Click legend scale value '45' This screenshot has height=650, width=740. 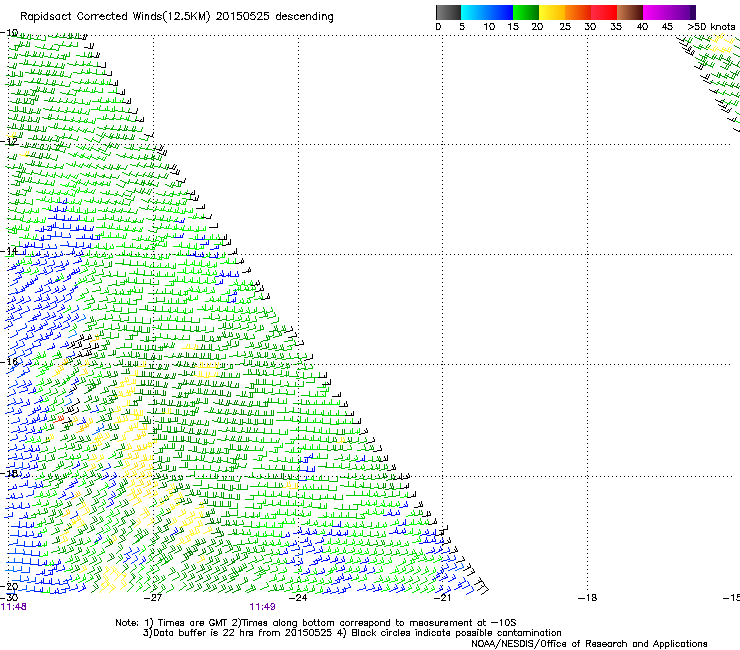pyautogui.click(x=667, y=27)
